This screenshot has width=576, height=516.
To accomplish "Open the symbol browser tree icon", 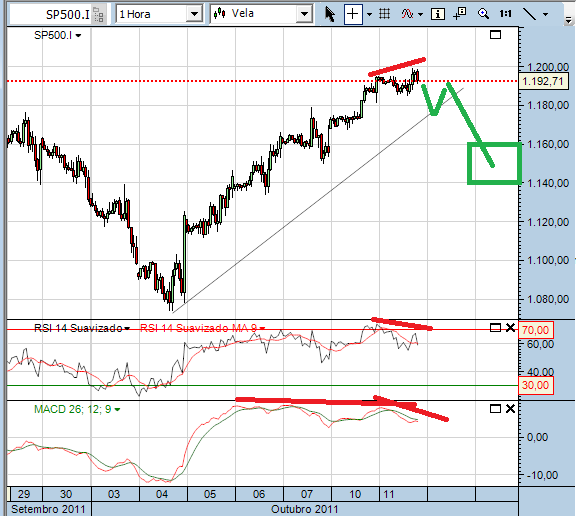I will pyautogui.click(x=99, y=15).
